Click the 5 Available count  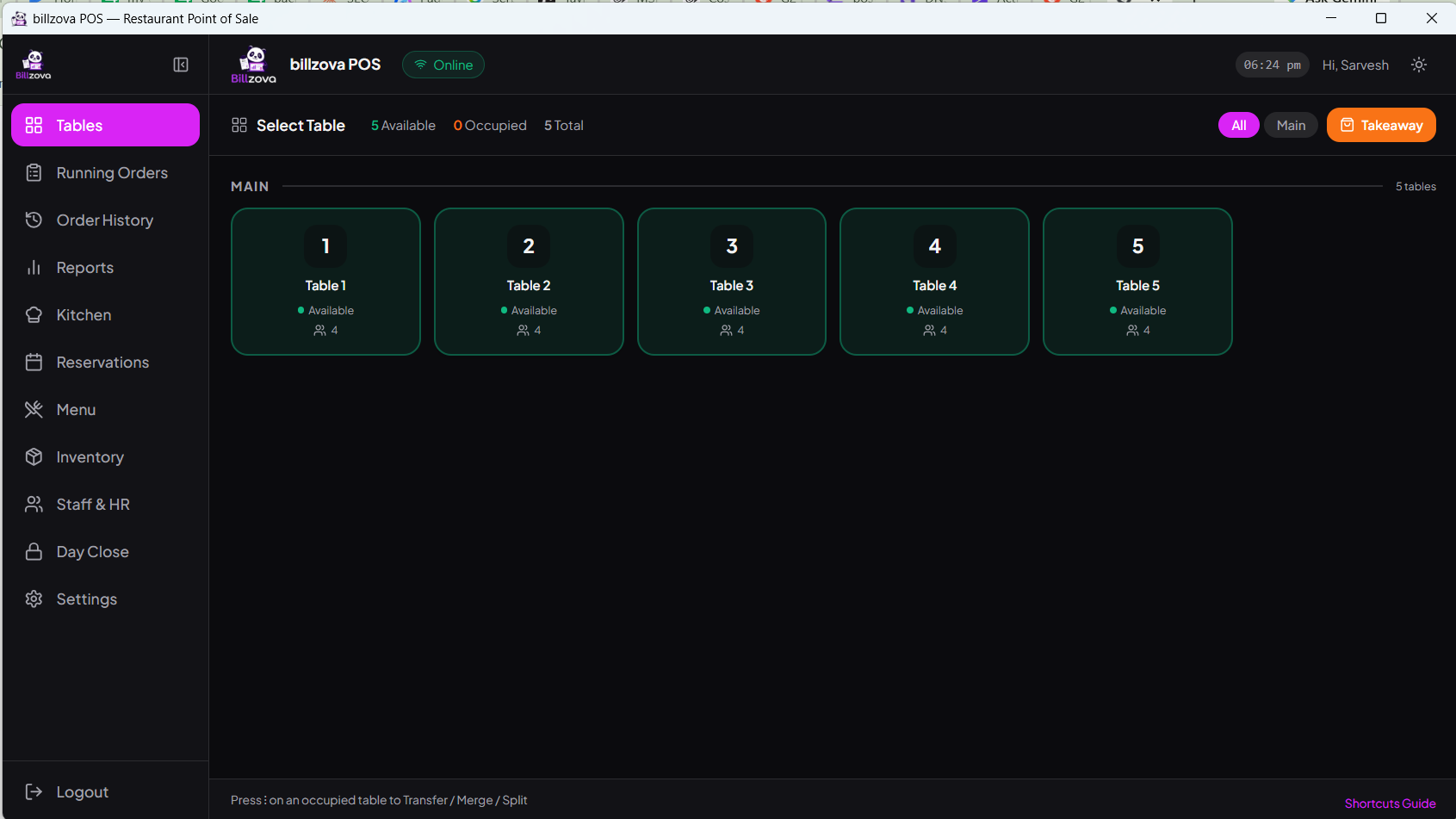(403, 126)
